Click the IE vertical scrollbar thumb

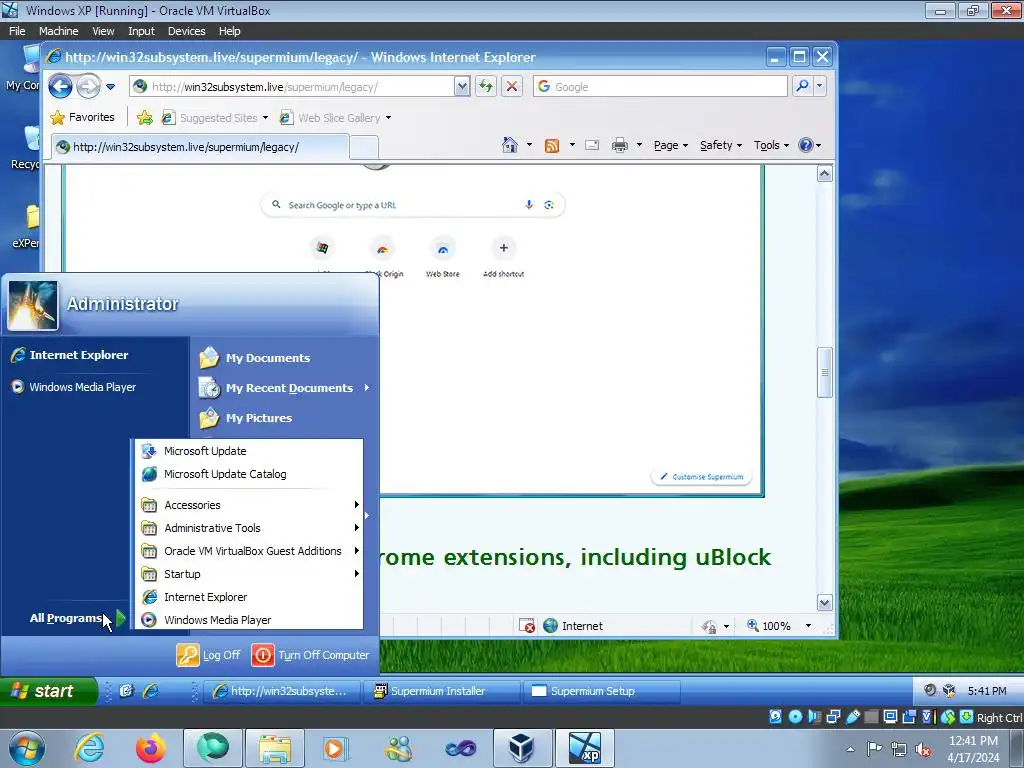tap(824, 372)
